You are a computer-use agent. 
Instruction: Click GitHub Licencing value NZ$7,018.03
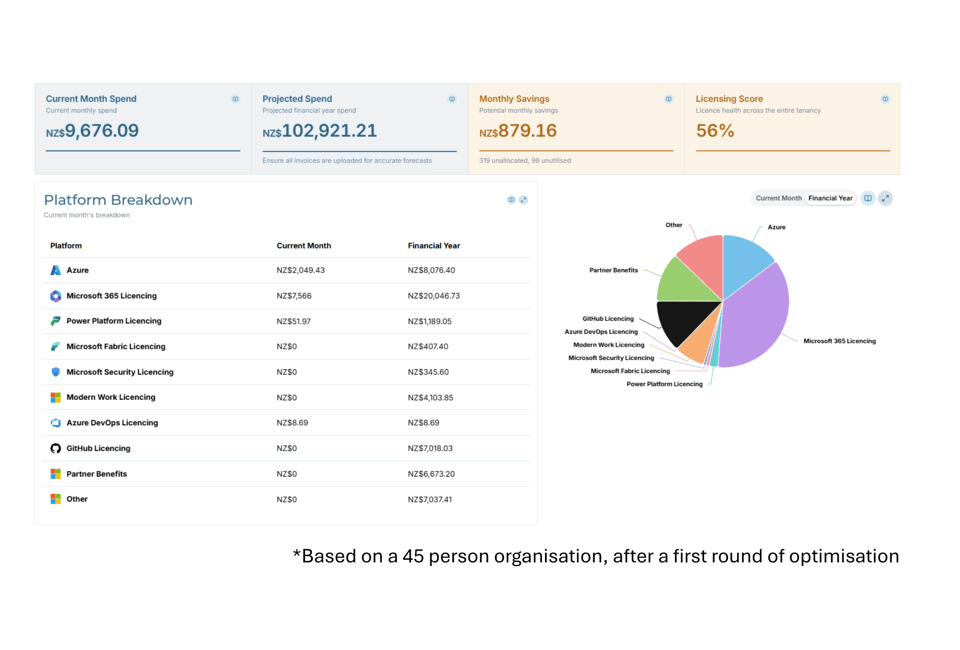[x=430, y=449]
